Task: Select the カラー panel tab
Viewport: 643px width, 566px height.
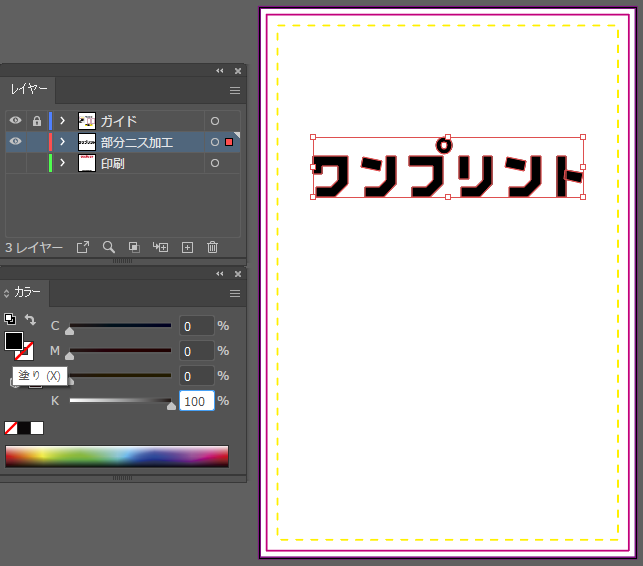Action: pos(27,293)
